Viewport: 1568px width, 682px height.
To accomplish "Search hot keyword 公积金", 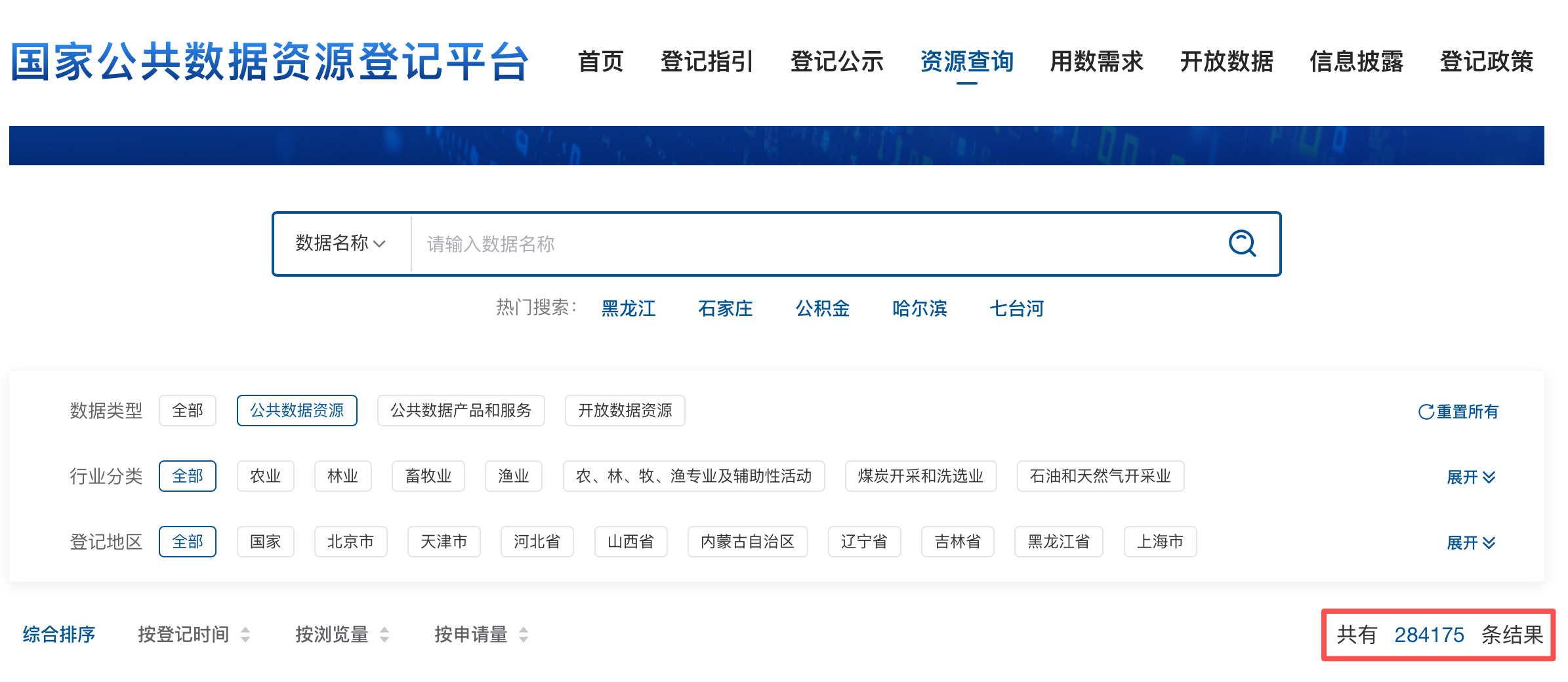I will (x=823, y=308).
